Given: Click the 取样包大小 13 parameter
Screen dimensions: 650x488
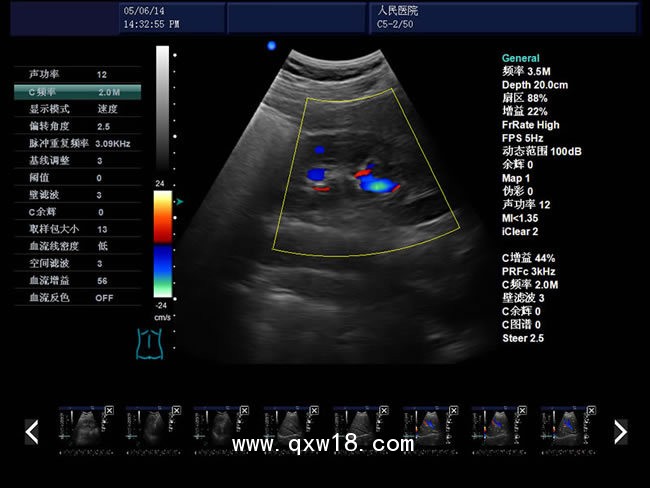Looking at the screenshot, I should 78,229.
